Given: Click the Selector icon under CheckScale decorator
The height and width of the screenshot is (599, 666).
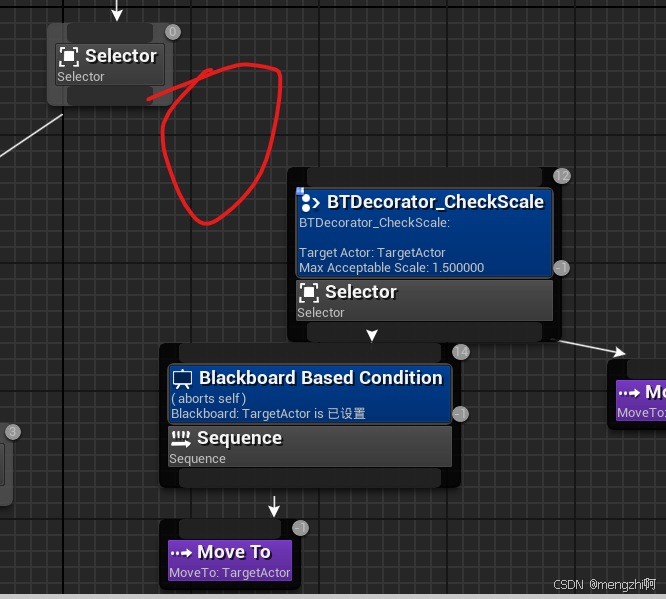Looking at the screenshot, I should click(x=309, y=292).
